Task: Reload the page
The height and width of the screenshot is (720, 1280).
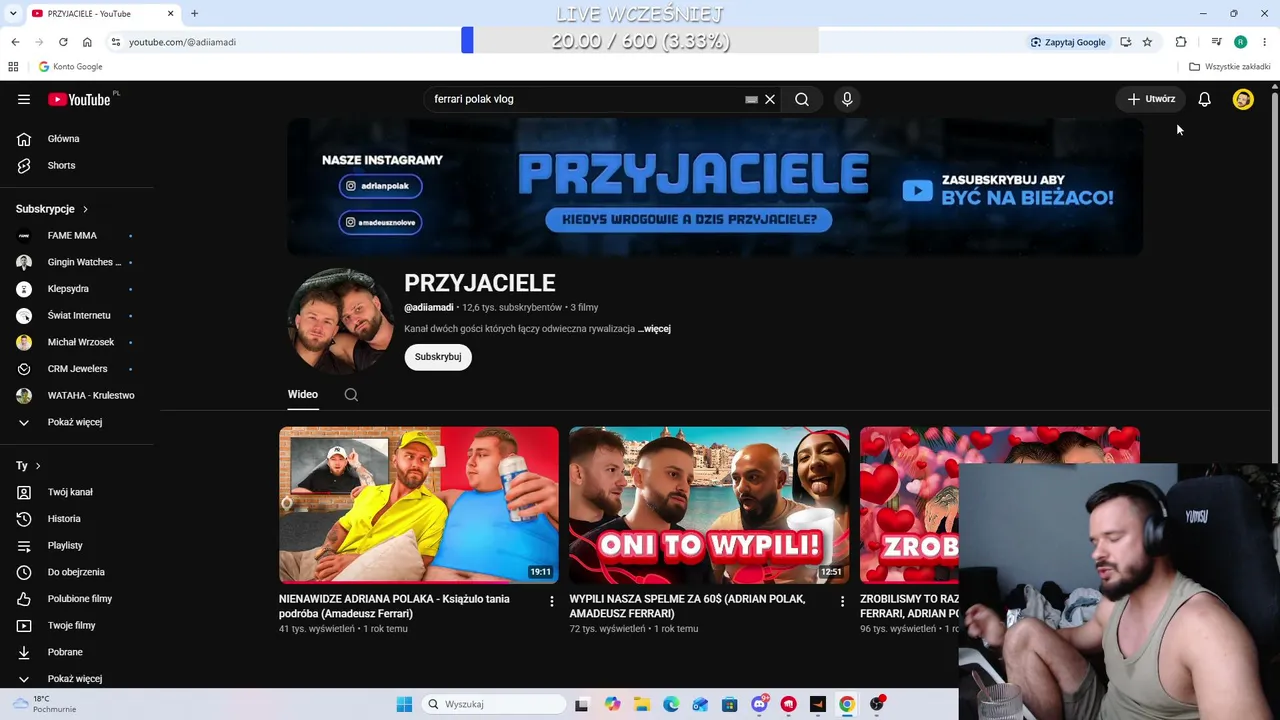Action: (63, 42)
